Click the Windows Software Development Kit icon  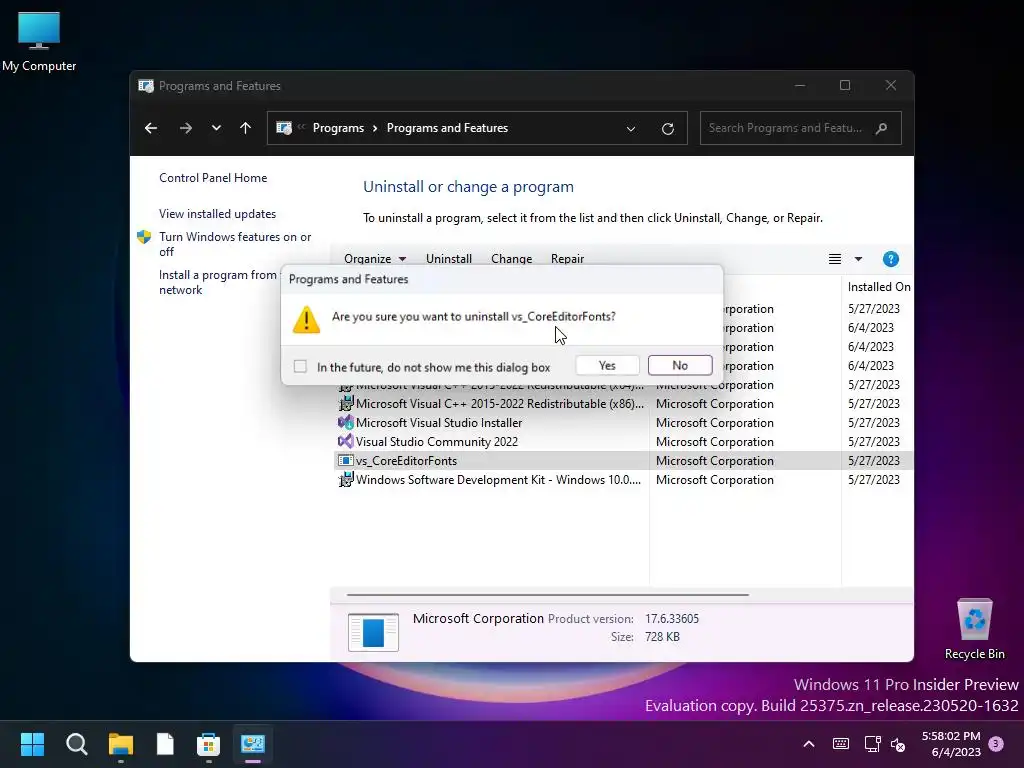[345, 479]
